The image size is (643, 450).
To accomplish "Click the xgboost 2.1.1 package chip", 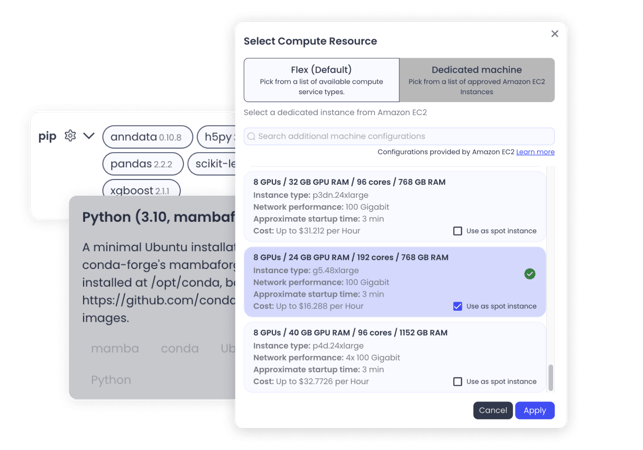I will [x=140, y=190].
